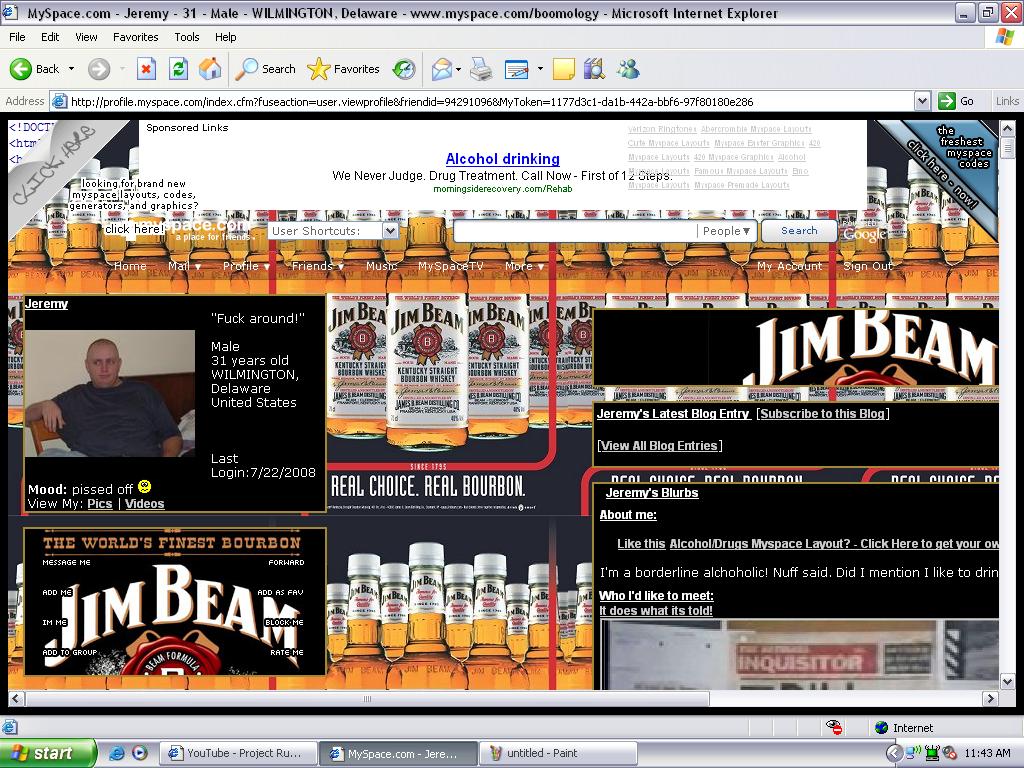
Task: Expand the Friends navigation menu
Action: [x=317, y=266]
